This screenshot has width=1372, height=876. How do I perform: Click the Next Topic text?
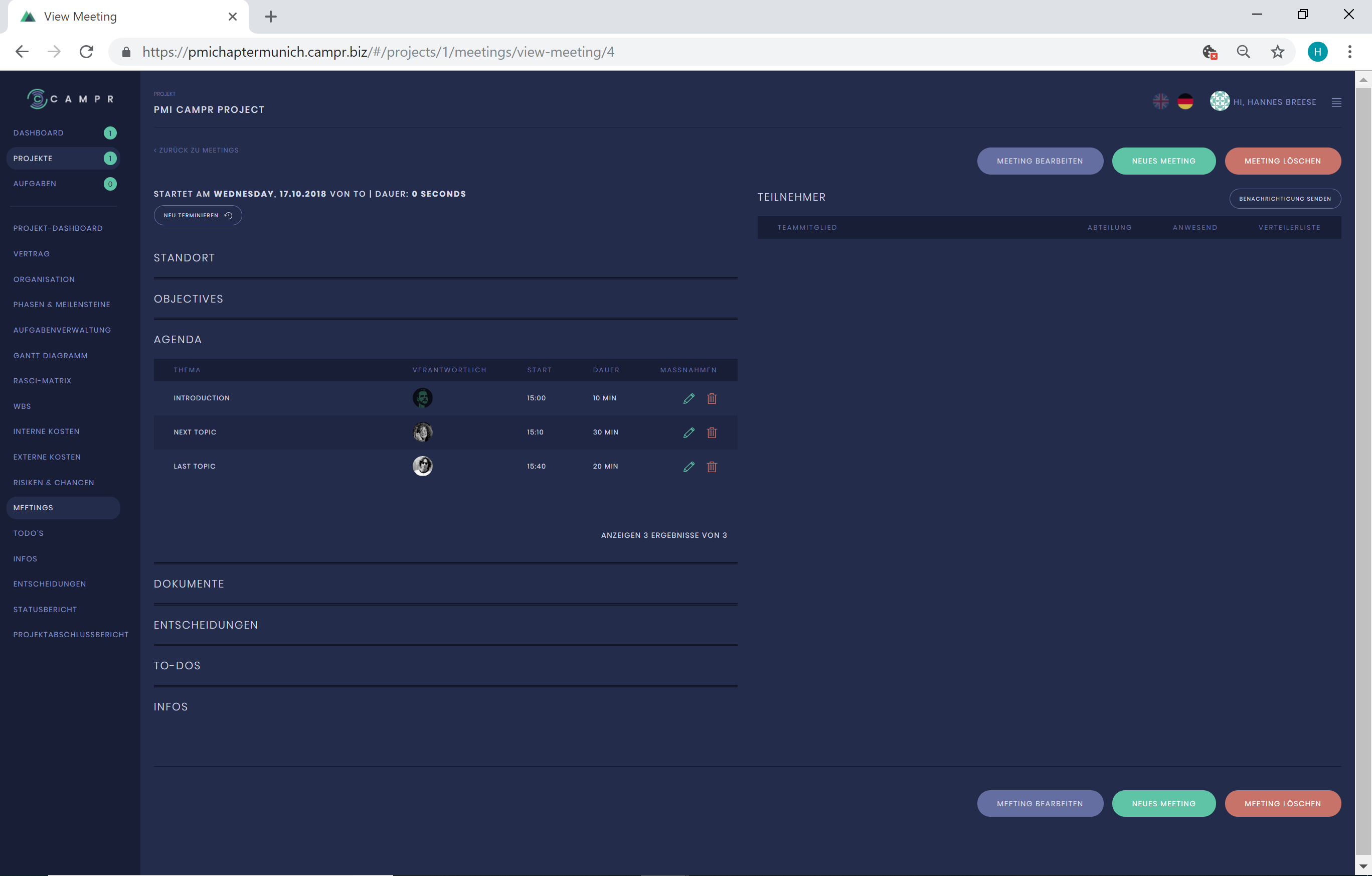click(195, 432)
